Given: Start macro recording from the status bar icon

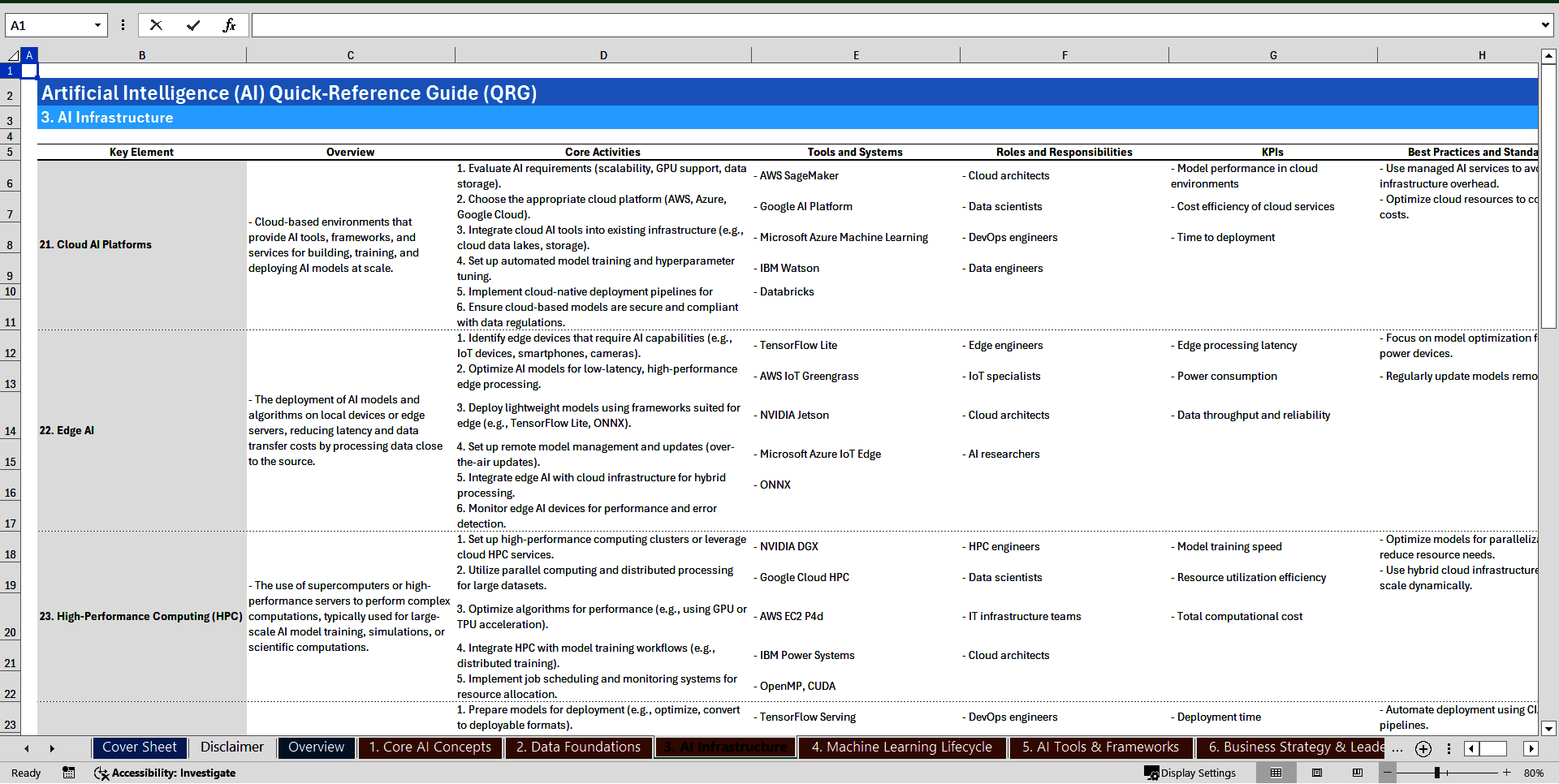Looking at the screenshot, I should click(69, 773).
